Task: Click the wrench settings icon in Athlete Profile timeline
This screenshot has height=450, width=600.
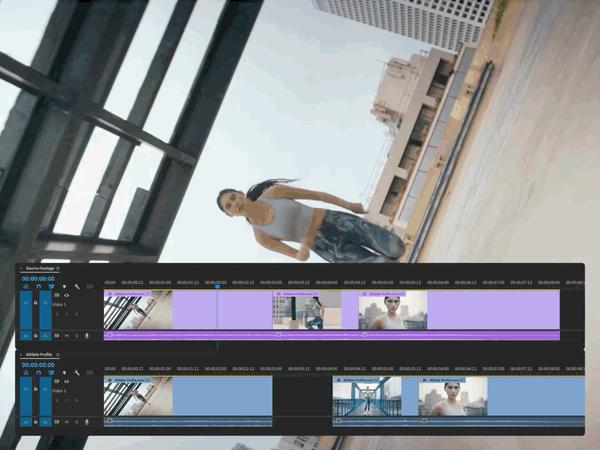Action: [x=77, y=373]
